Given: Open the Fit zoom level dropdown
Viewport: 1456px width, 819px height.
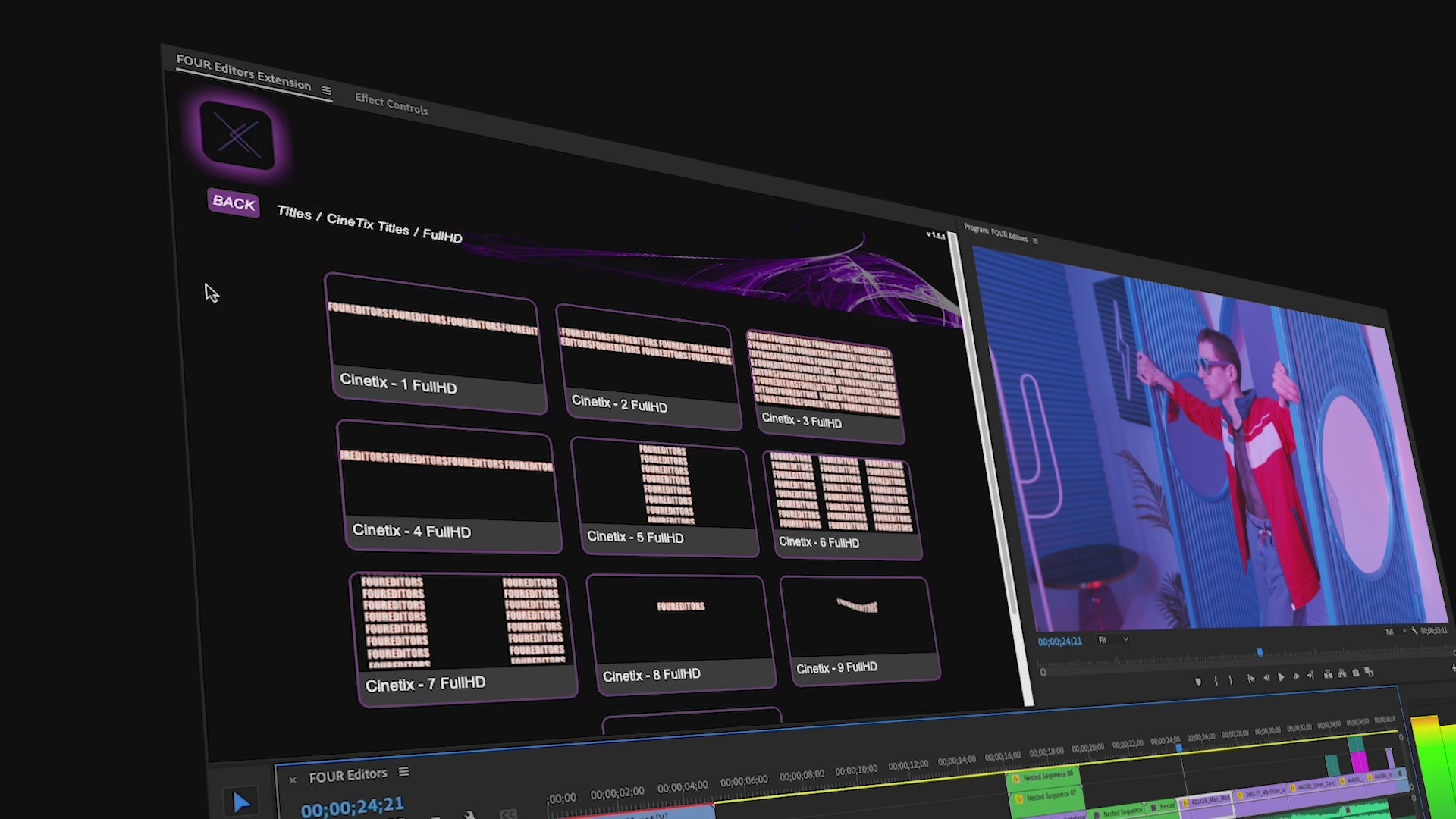Looking at the screenshot, I should point(1113,640).
